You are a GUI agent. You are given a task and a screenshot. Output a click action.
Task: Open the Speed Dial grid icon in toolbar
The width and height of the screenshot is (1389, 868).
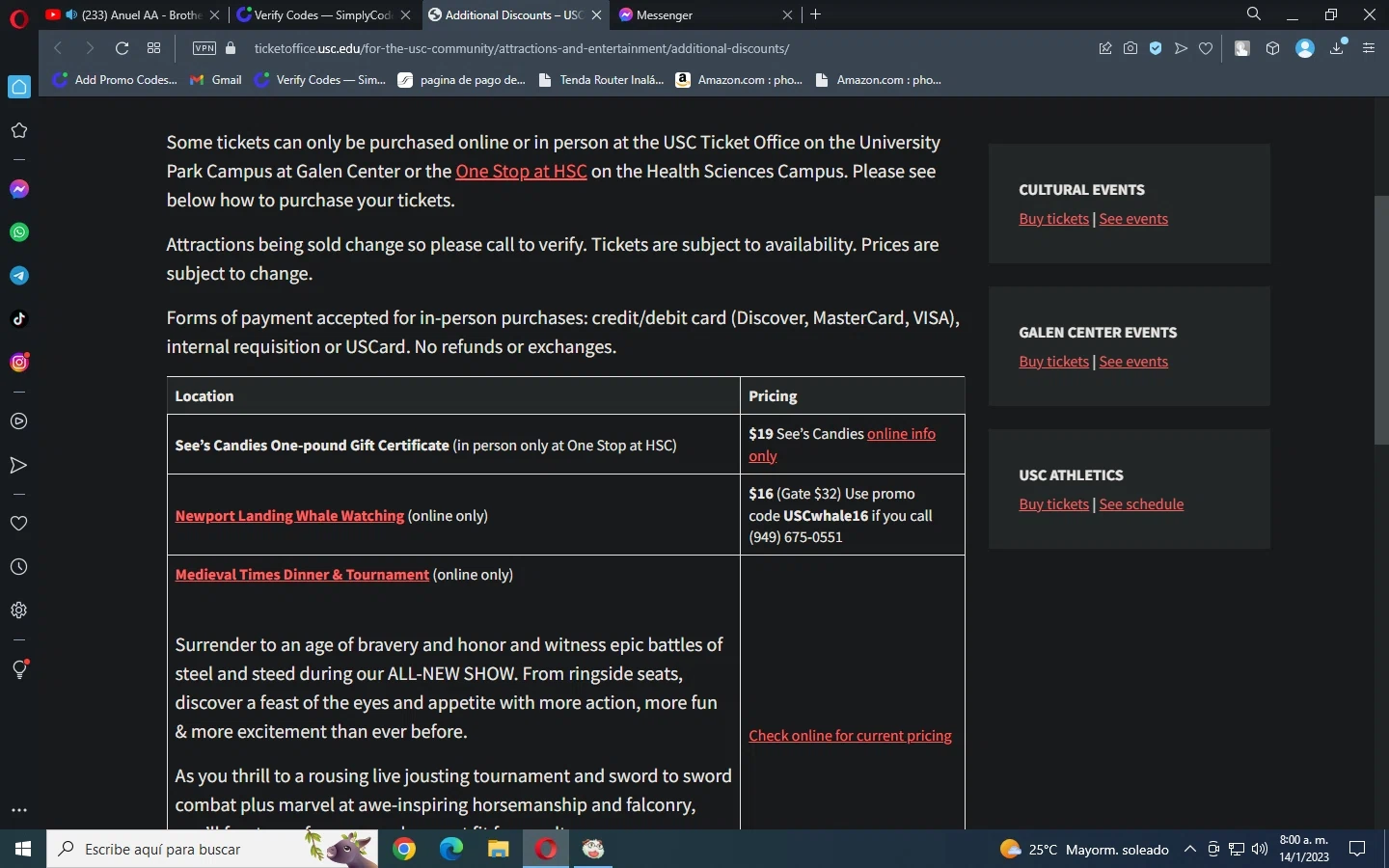click(153, 48)
